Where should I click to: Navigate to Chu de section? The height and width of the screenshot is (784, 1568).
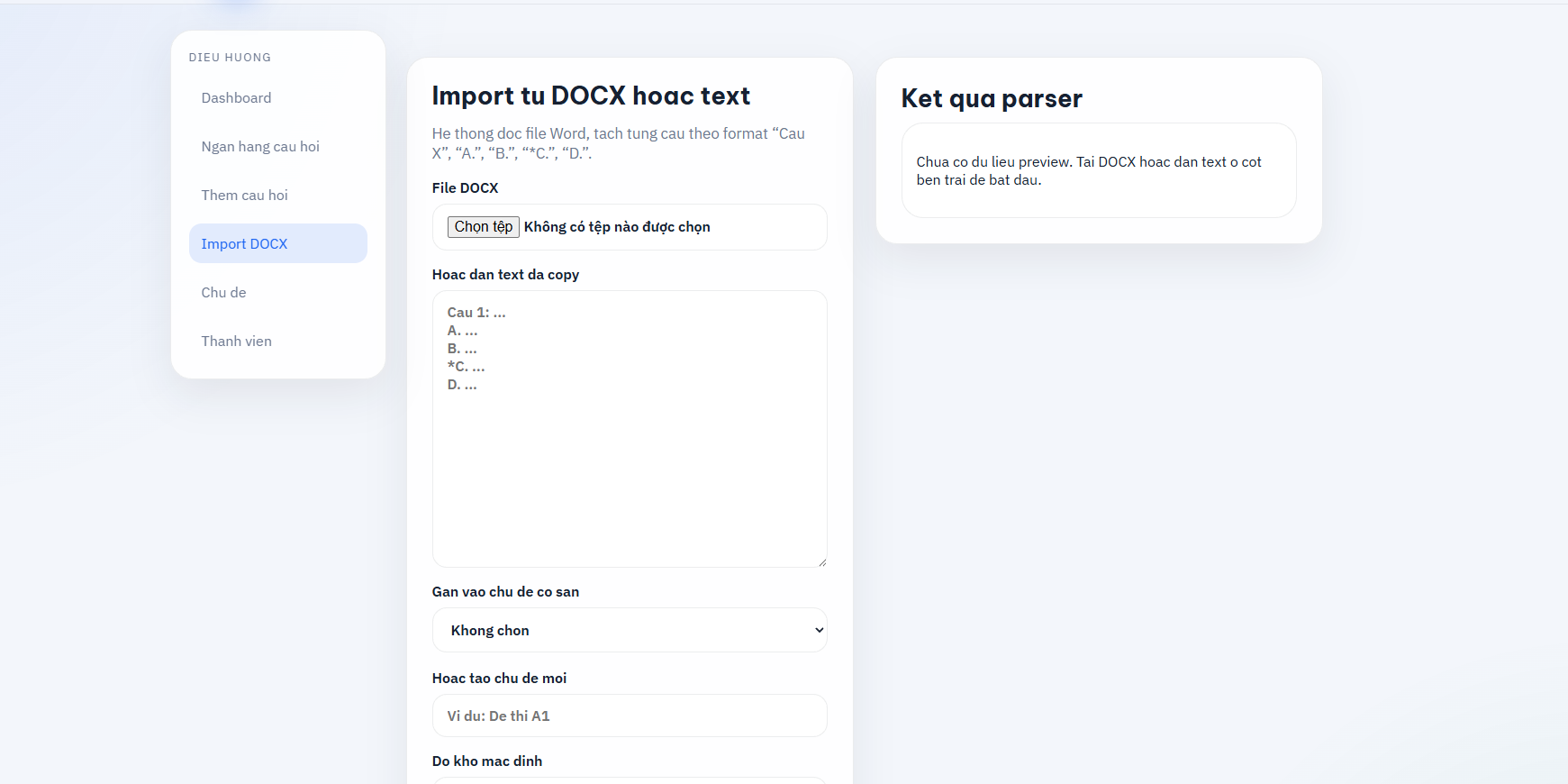(x=223, y=293)
